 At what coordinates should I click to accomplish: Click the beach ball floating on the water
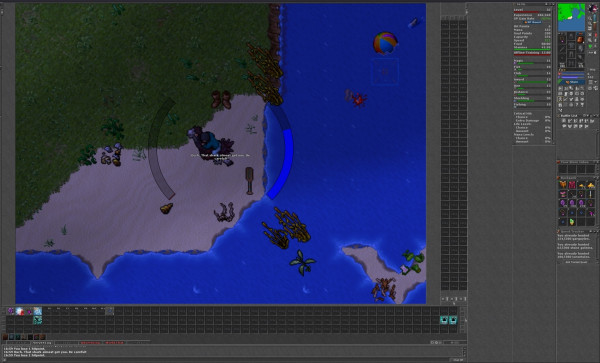385,43
